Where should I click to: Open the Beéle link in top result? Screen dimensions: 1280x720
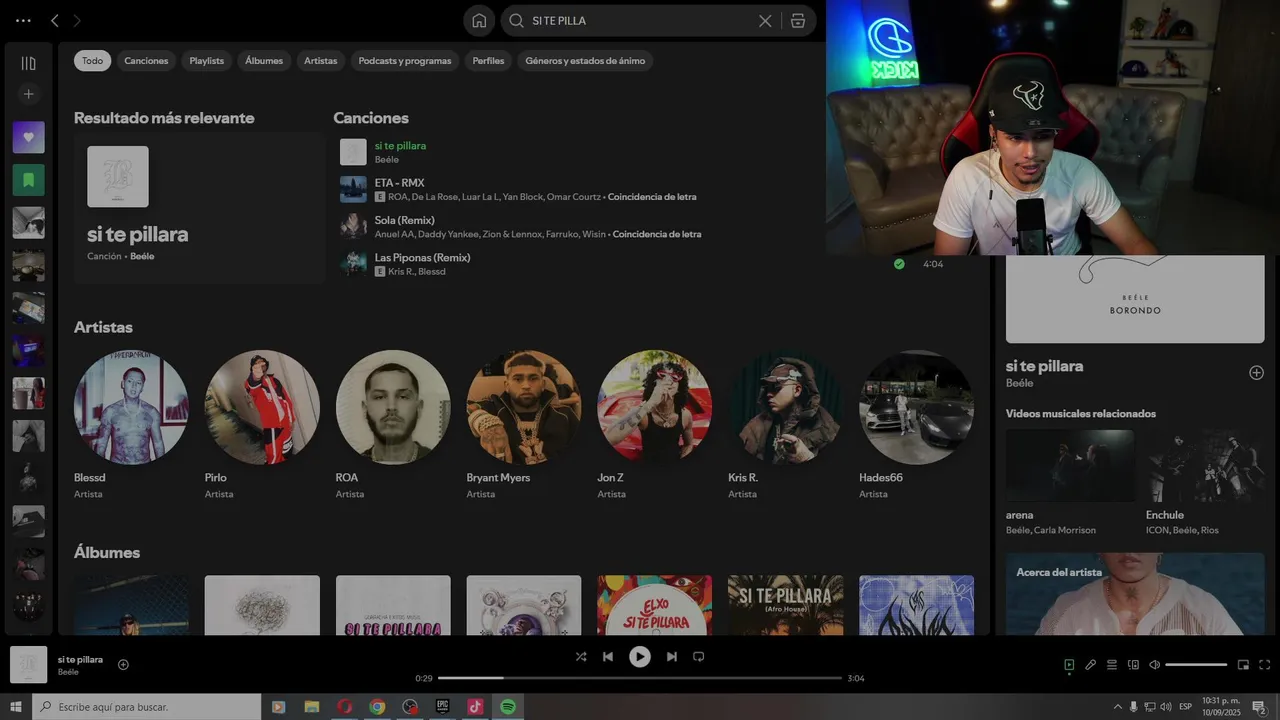tap(142, 256)
